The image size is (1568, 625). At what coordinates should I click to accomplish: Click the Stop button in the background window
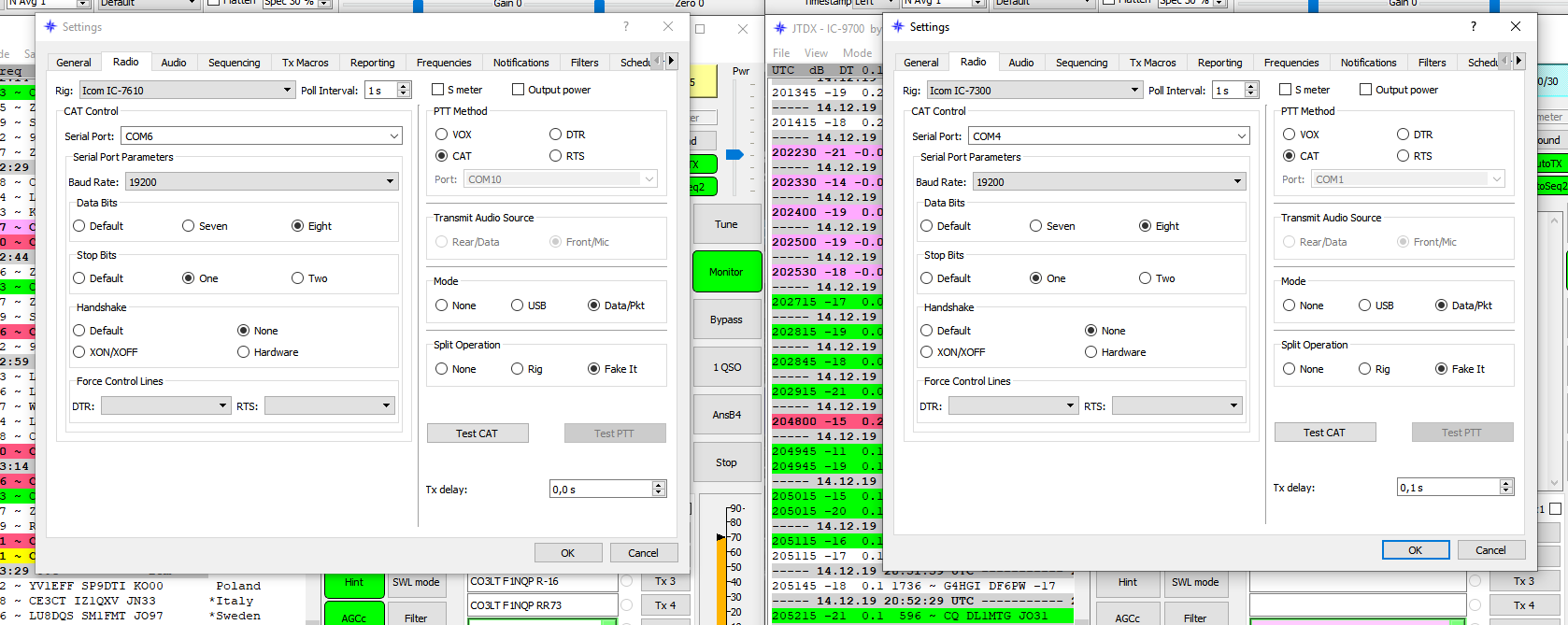[726, 462]
